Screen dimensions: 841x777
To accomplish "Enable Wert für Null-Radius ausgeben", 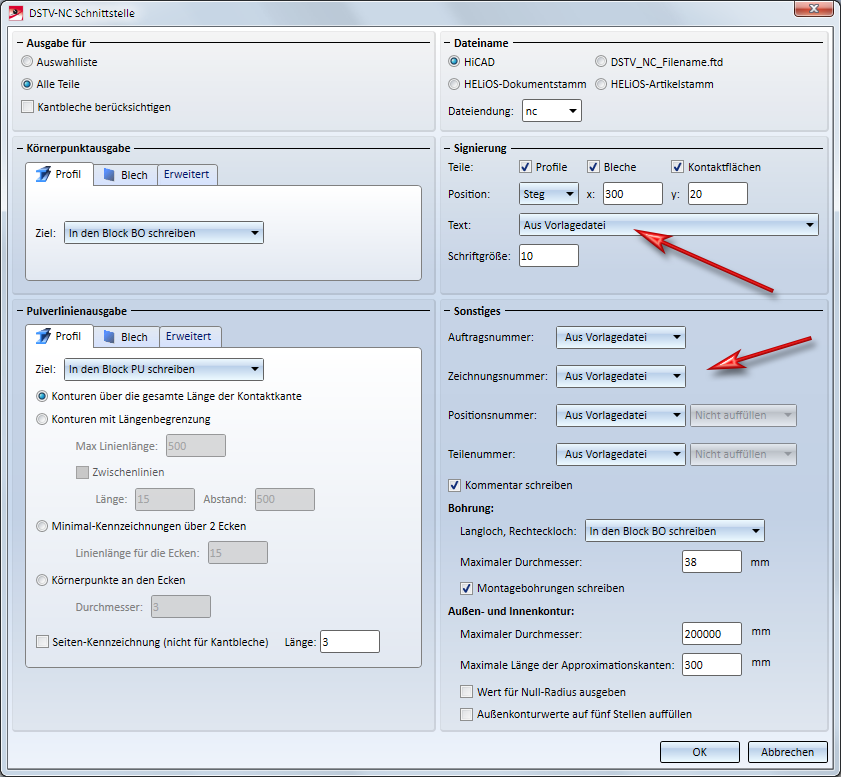I will click(467, 692).
